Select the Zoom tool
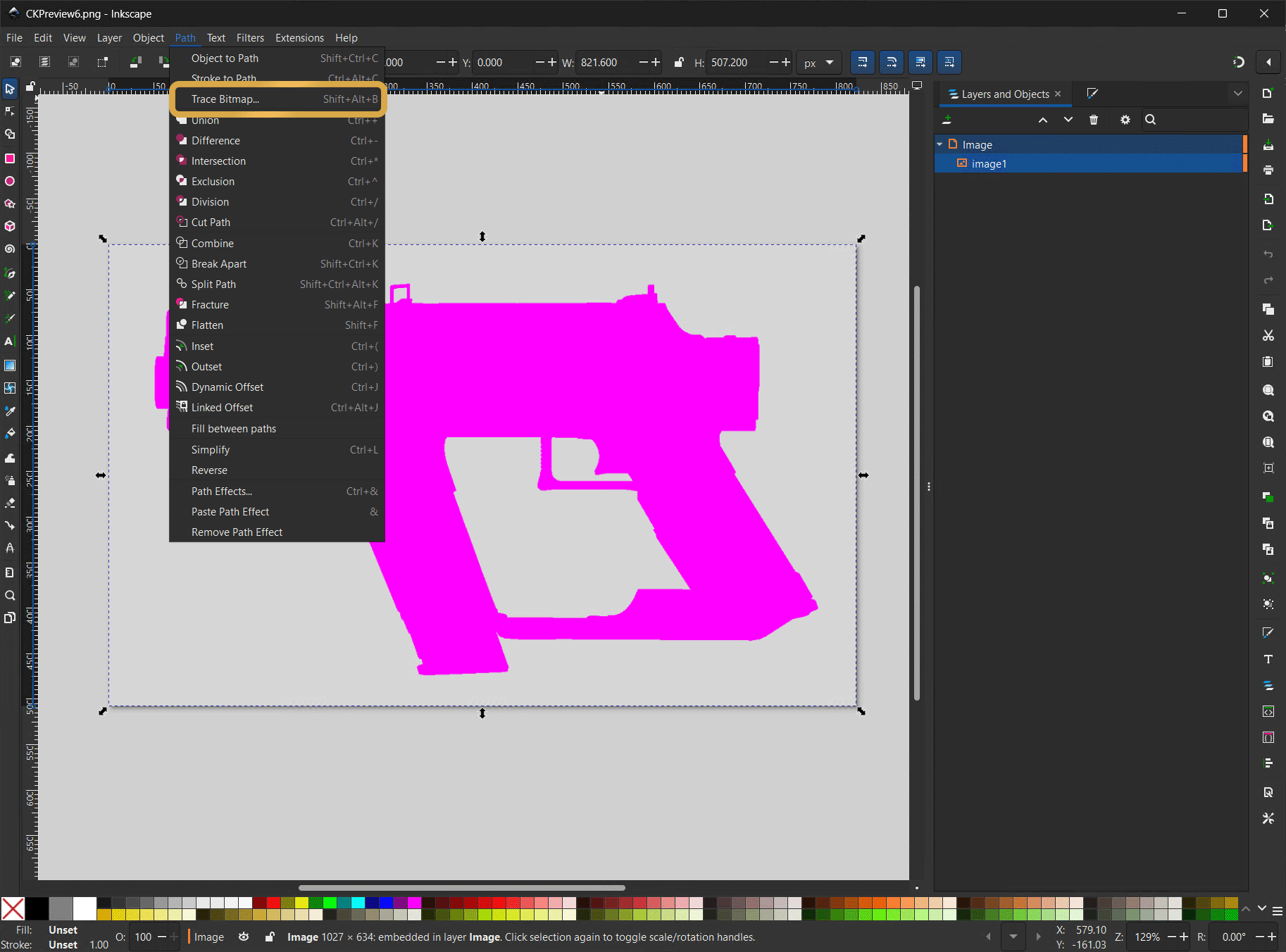 [x=10, y=595]
